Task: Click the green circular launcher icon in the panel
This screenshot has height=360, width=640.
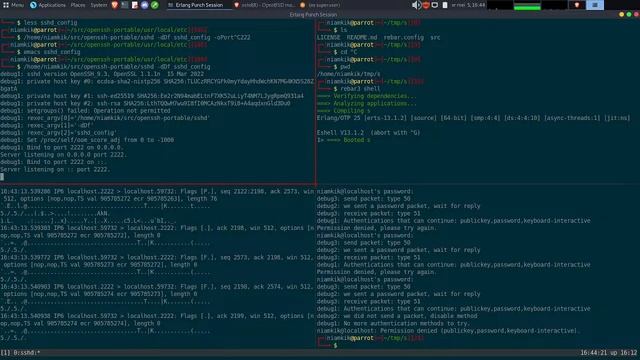Action: tap(155, 5)
